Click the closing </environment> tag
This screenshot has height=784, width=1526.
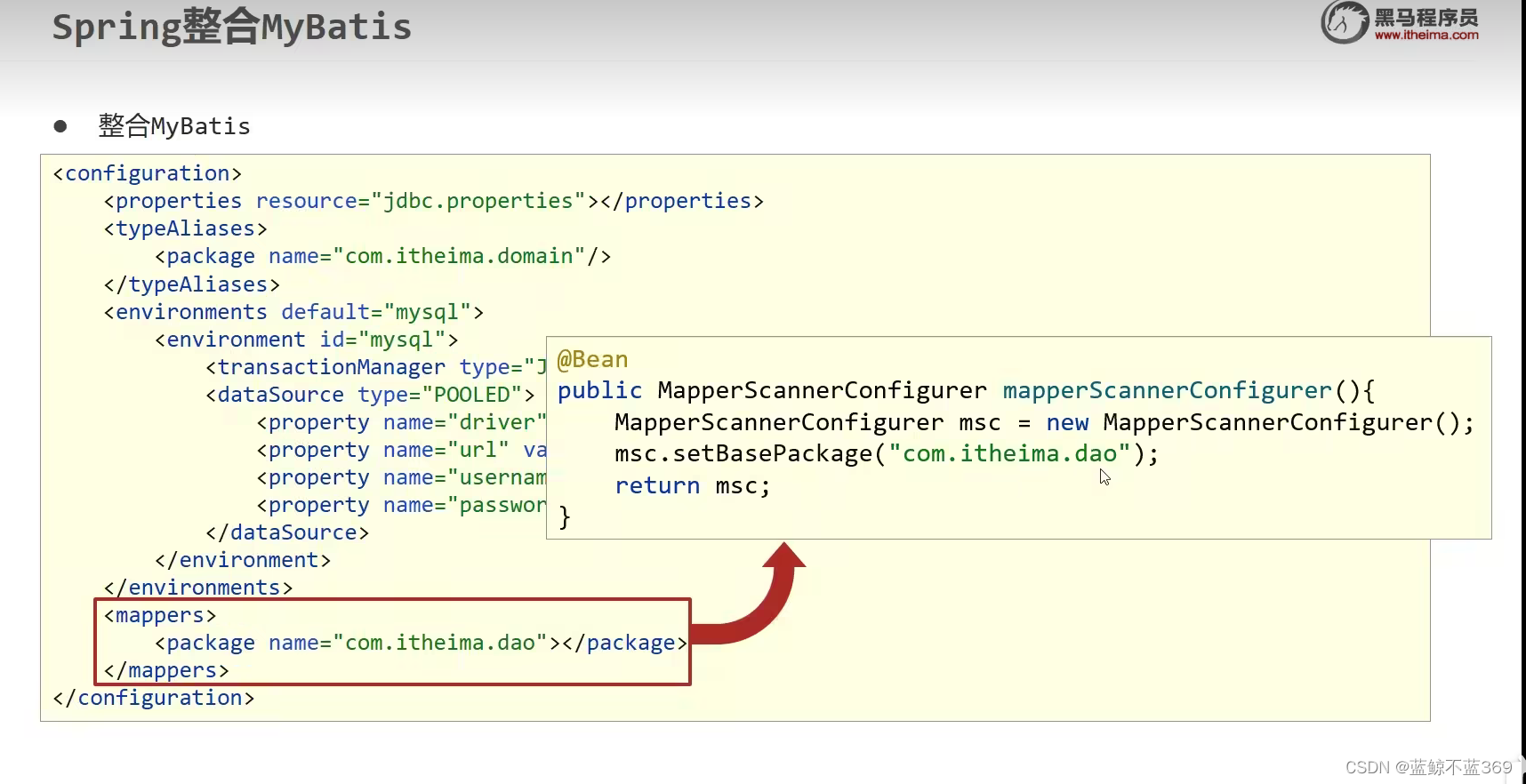[x=243, y=560]
